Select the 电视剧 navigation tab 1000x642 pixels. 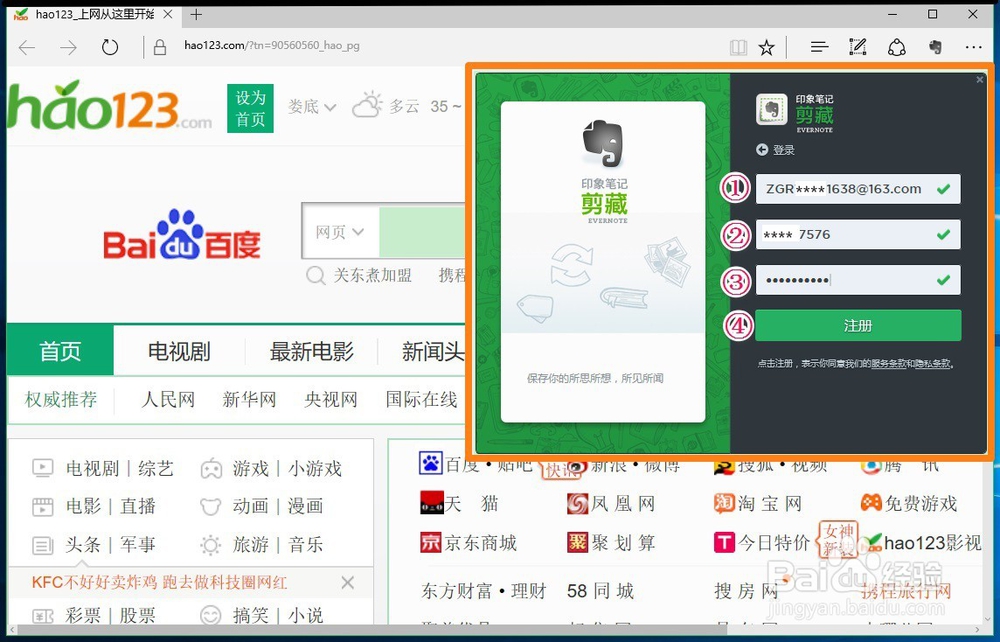[179, 351]
